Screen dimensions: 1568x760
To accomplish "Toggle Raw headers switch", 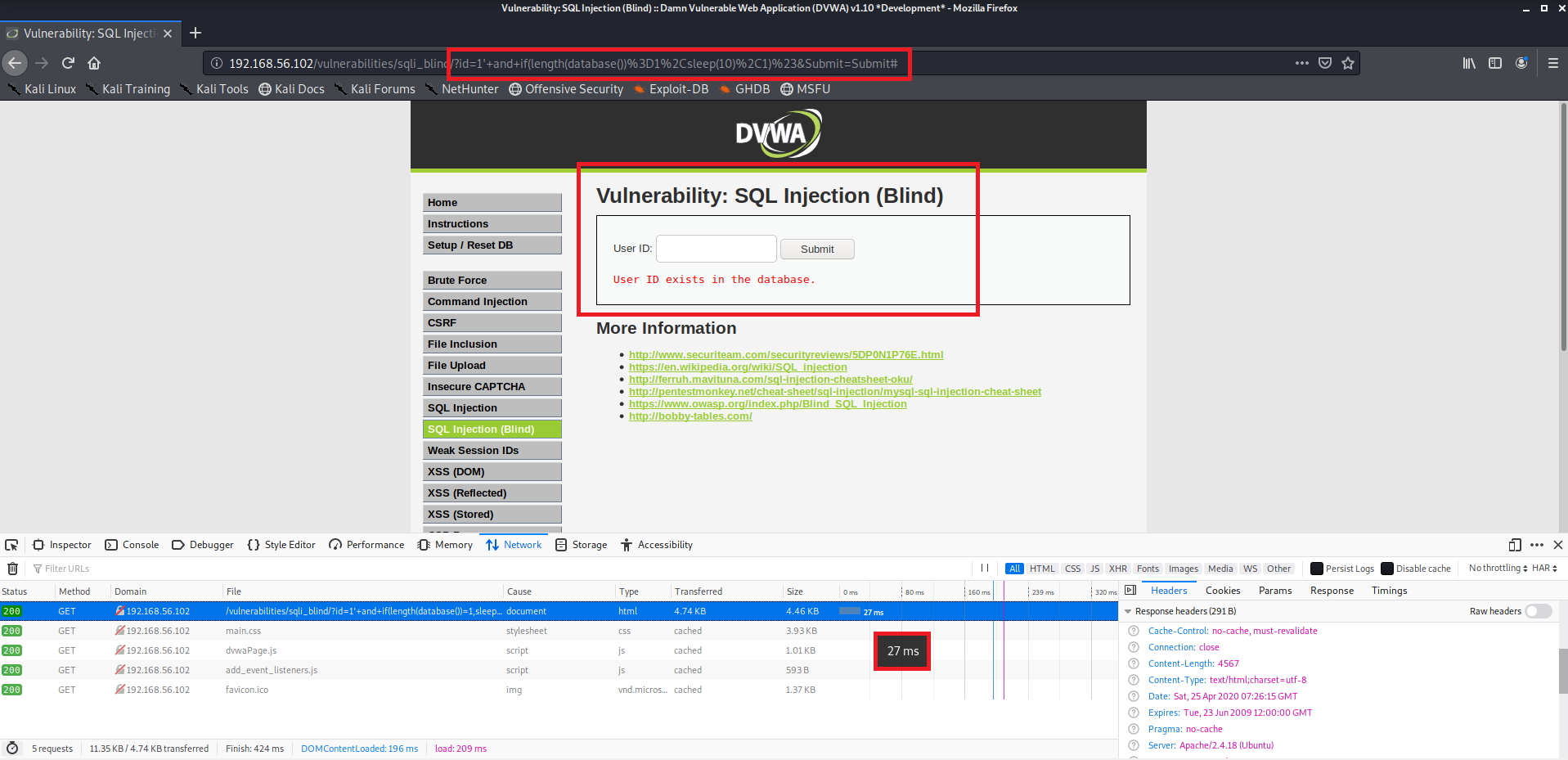I will coord(1538,611).
